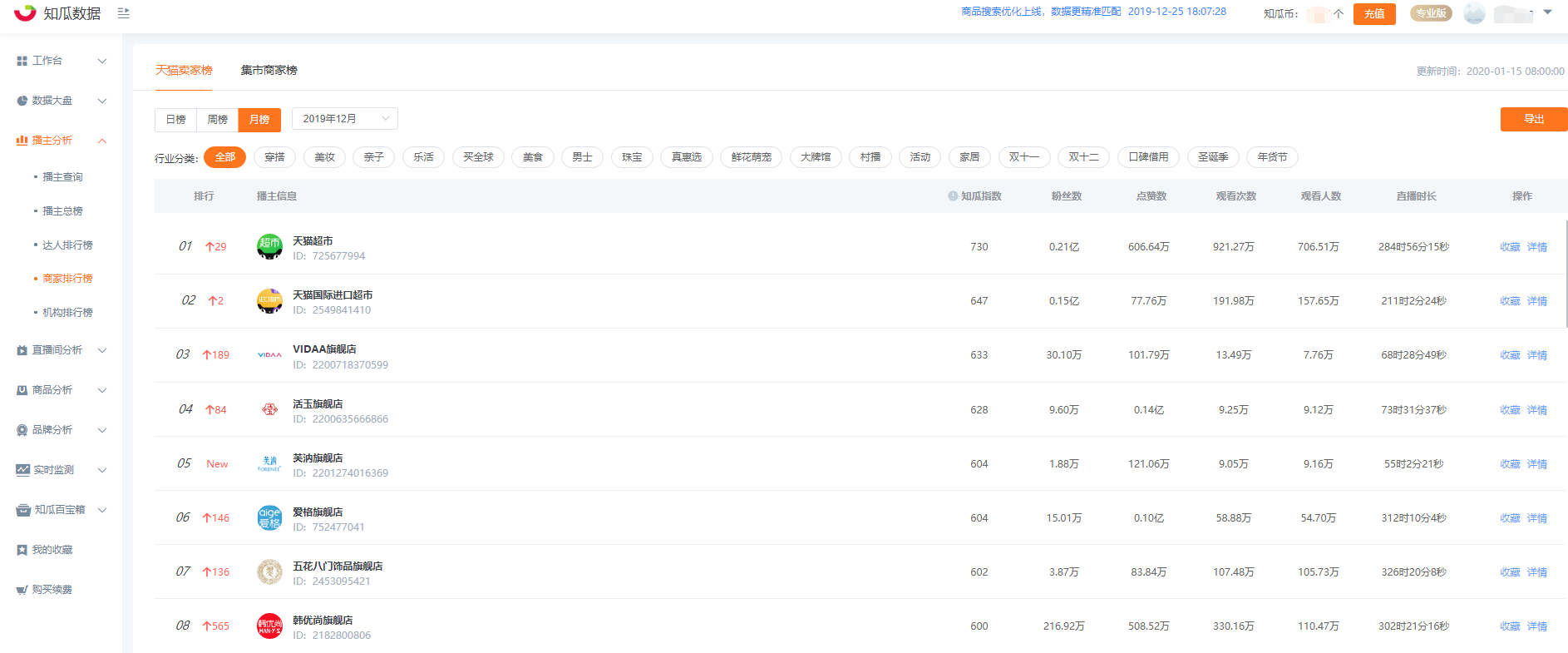The image size is (1568, 653).
Task: Click the 我的收藏 bookmark icon
Action: pyautogui.click(x=22, y=550)
